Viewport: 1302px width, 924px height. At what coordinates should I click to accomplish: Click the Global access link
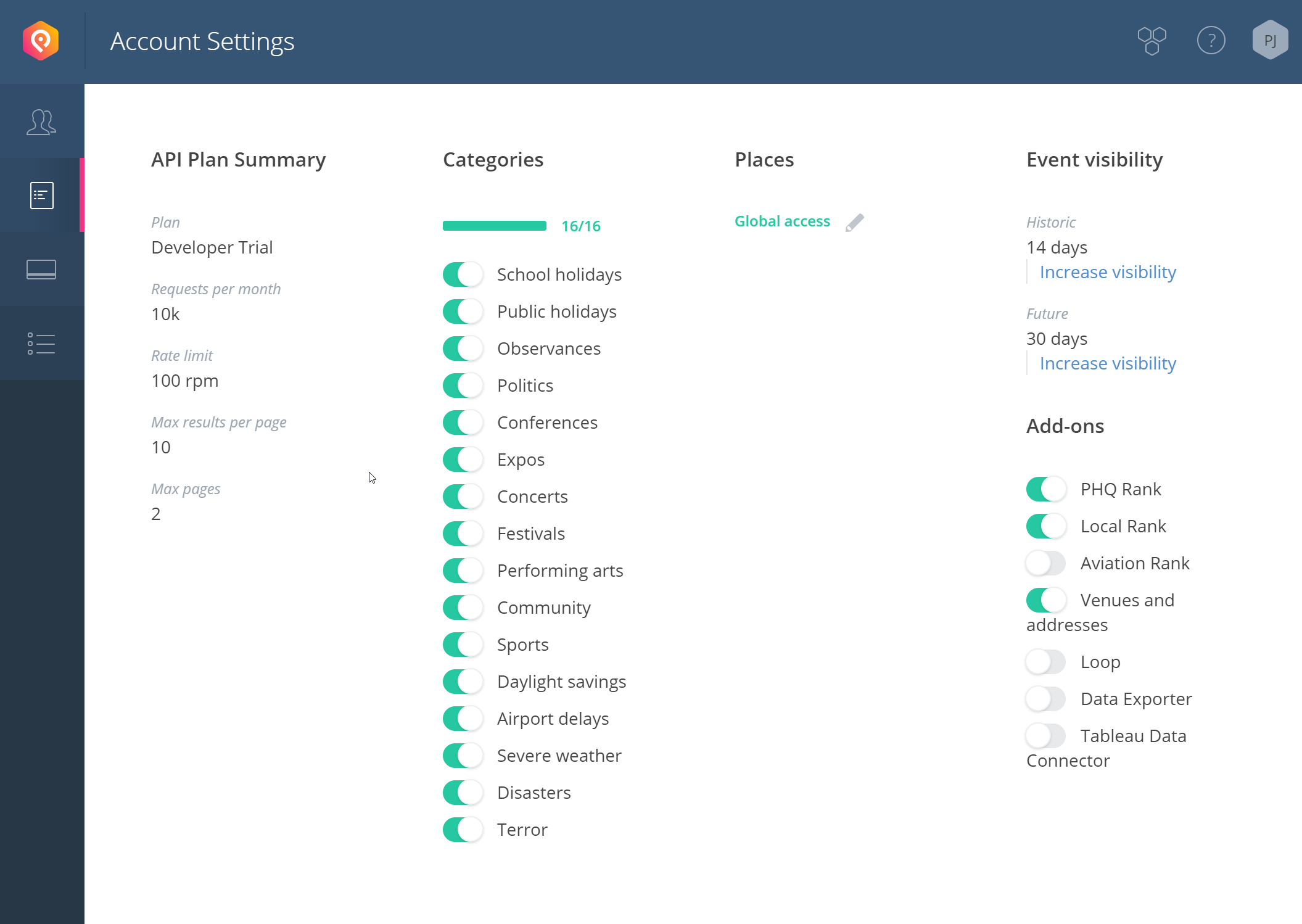tap(782, 221)
